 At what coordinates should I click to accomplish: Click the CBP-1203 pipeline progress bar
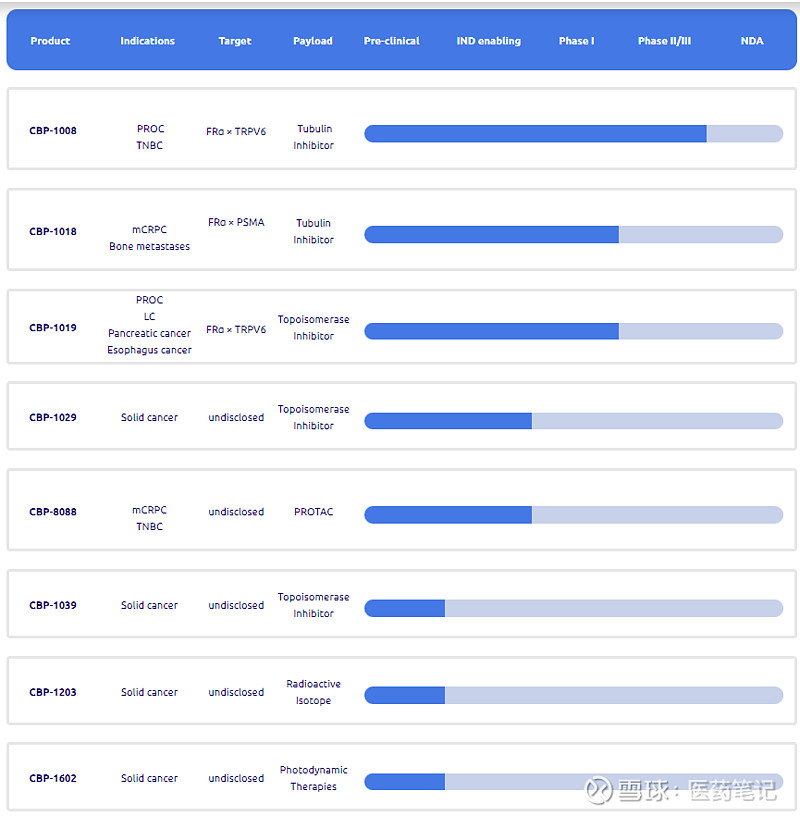coord(573,695)
